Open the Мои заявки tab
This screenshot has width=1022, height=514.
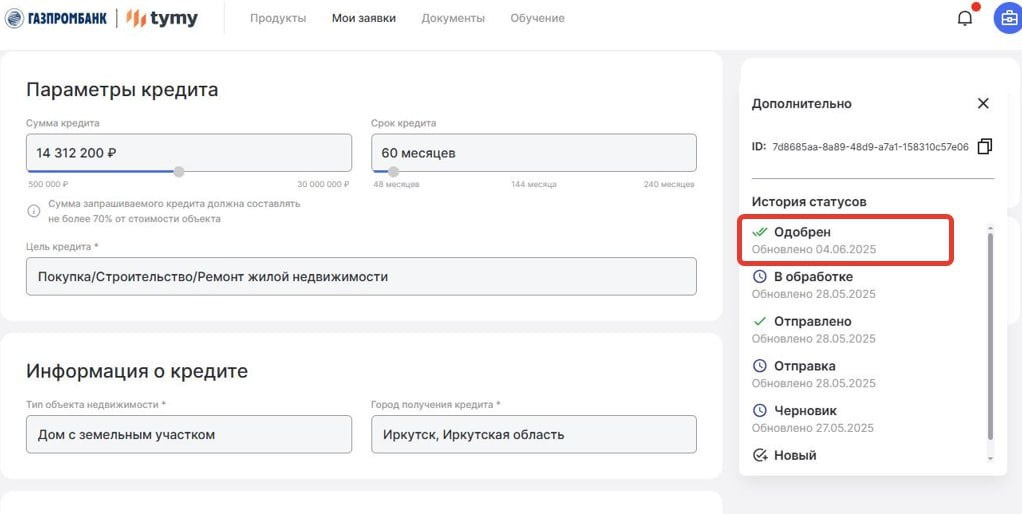pos(363,18)
